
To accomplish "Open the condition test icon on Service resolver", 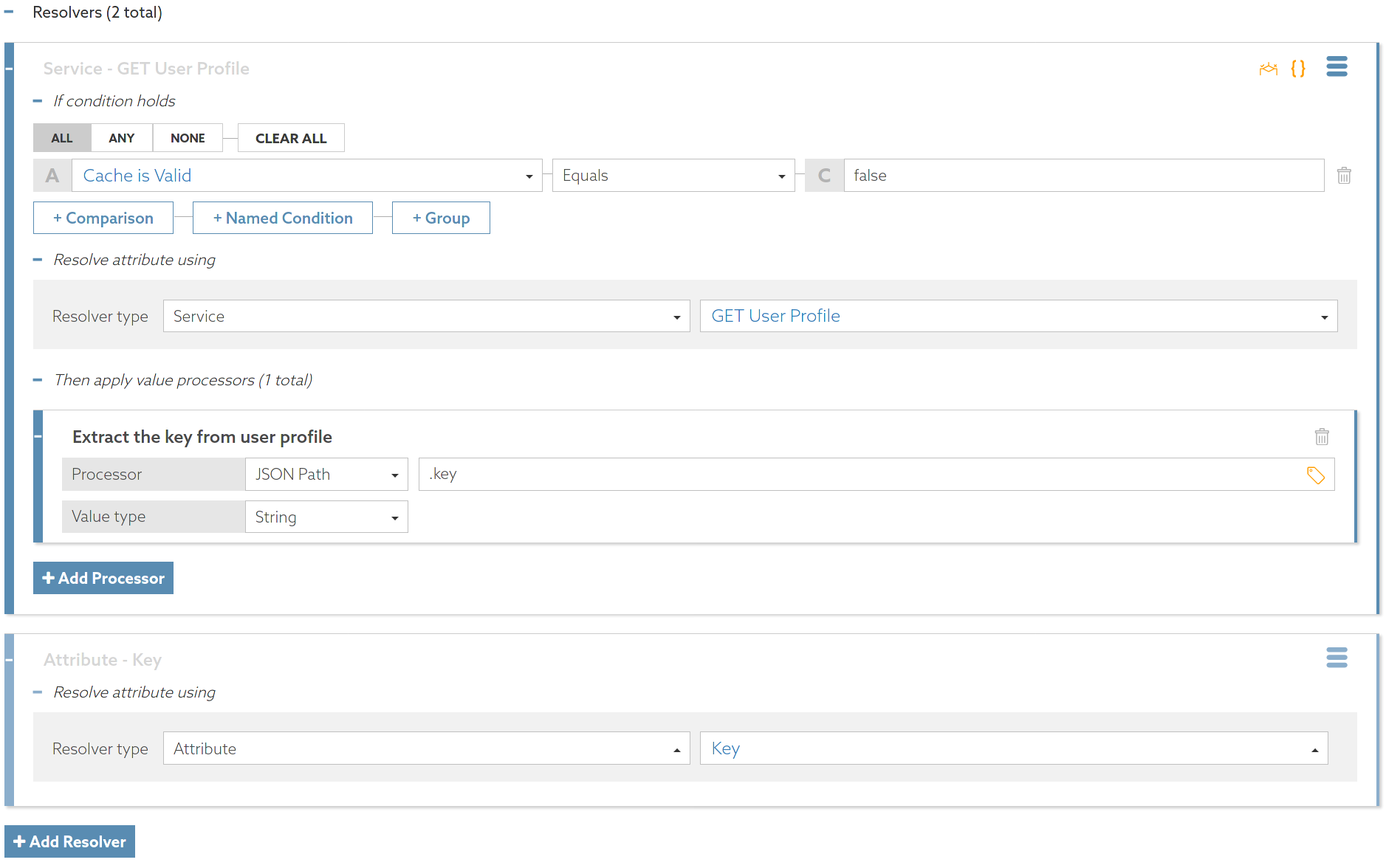I will [1268, 68].
